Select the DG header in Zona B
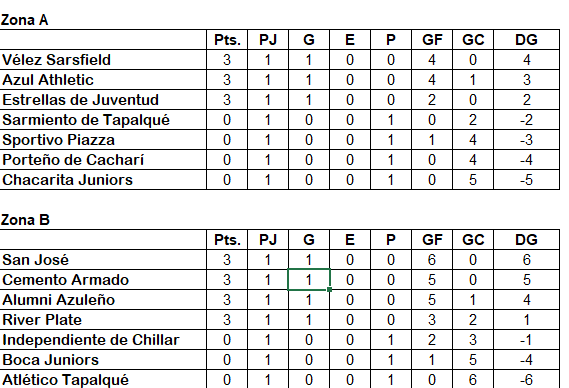569x388 pixels. tap(527, 240)
